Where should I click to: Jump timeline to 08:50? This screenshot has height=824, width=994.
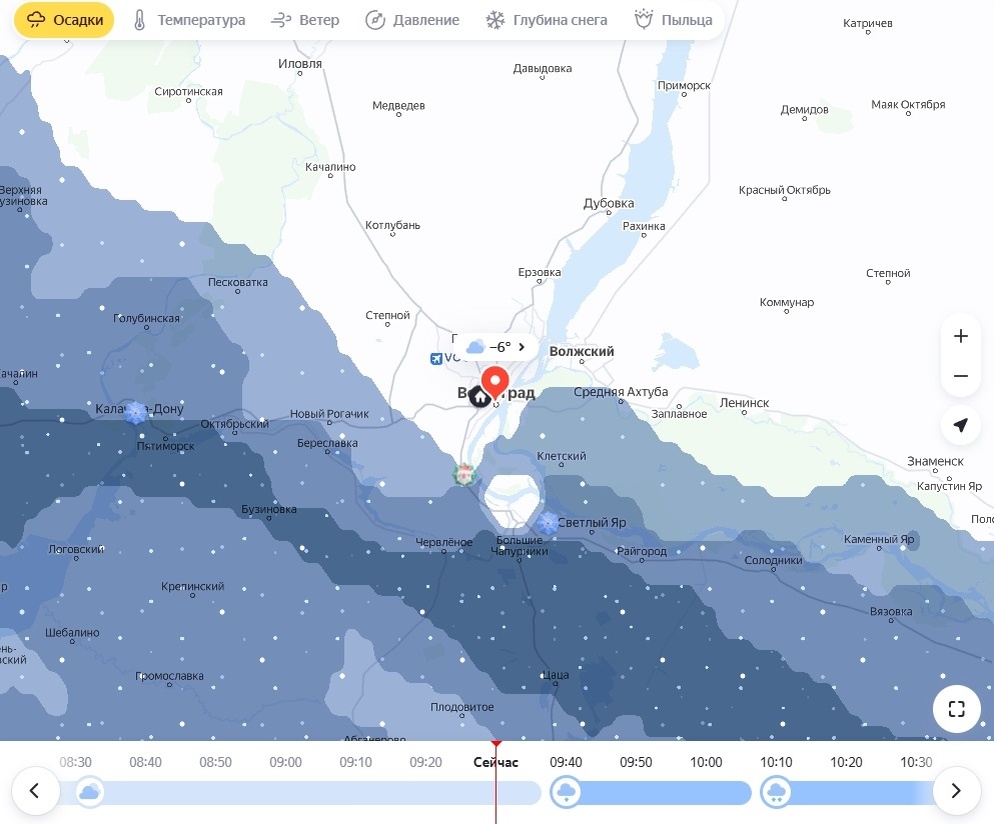(x=216, y=762)
